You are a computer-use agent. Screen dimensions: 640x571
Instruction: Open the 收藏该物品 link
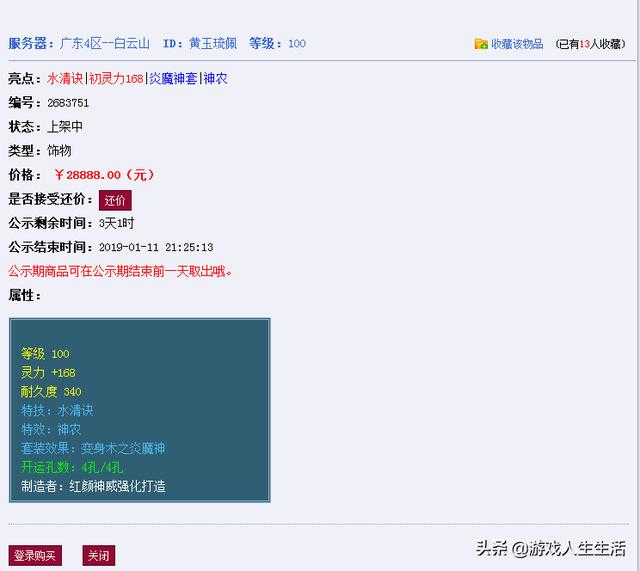(516, 44)
